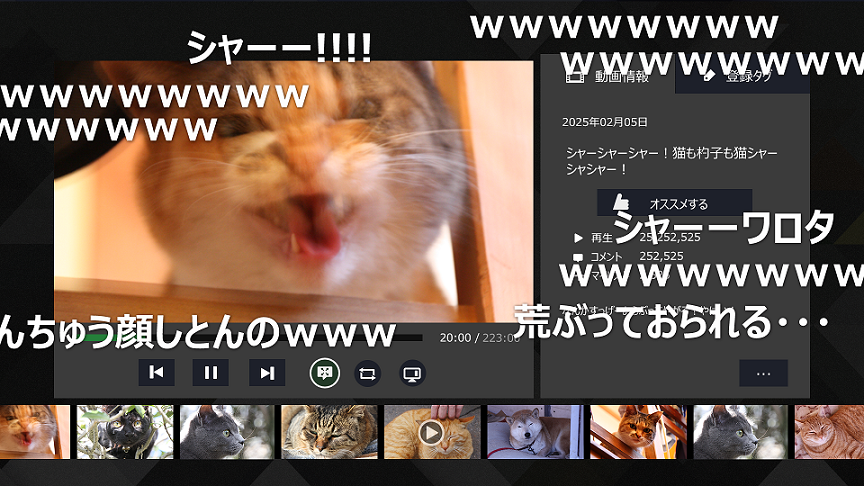Open the 動画情報 tab
This screenshot has width=864, height=486.
coord(608,75)
